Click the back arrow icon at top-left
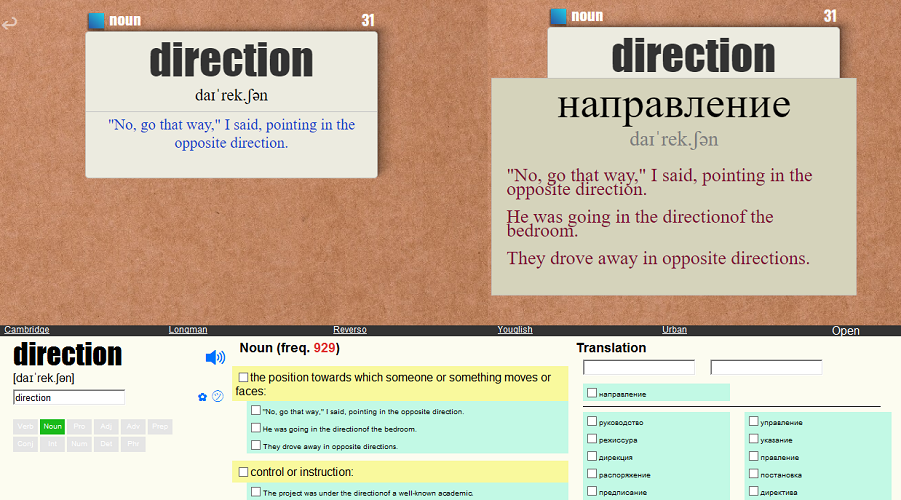 9,23
